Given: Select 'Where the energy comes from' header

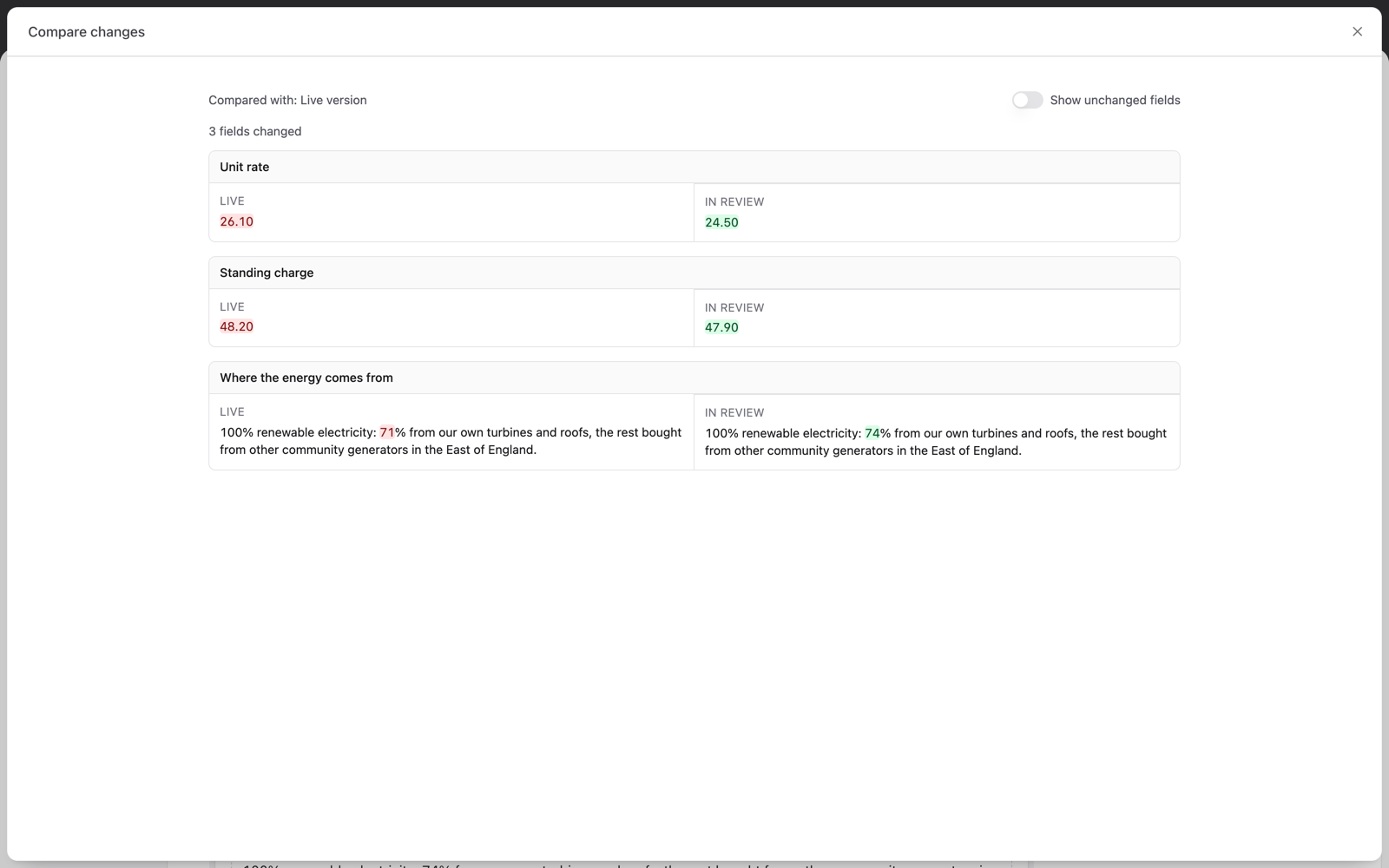Looking at the screenshot, I should pyautogui.click(x=694, y=378).
